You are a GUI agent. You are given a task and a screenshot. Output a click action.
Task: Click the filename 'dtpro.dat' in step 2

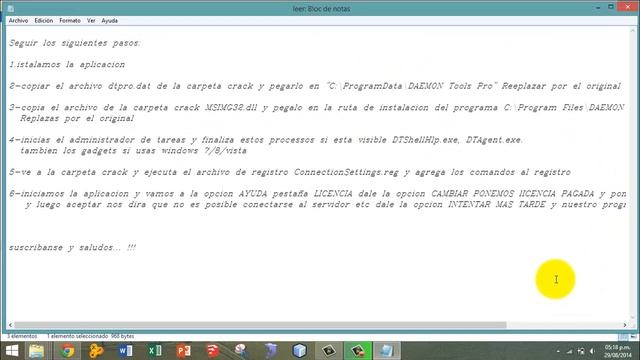129,86
